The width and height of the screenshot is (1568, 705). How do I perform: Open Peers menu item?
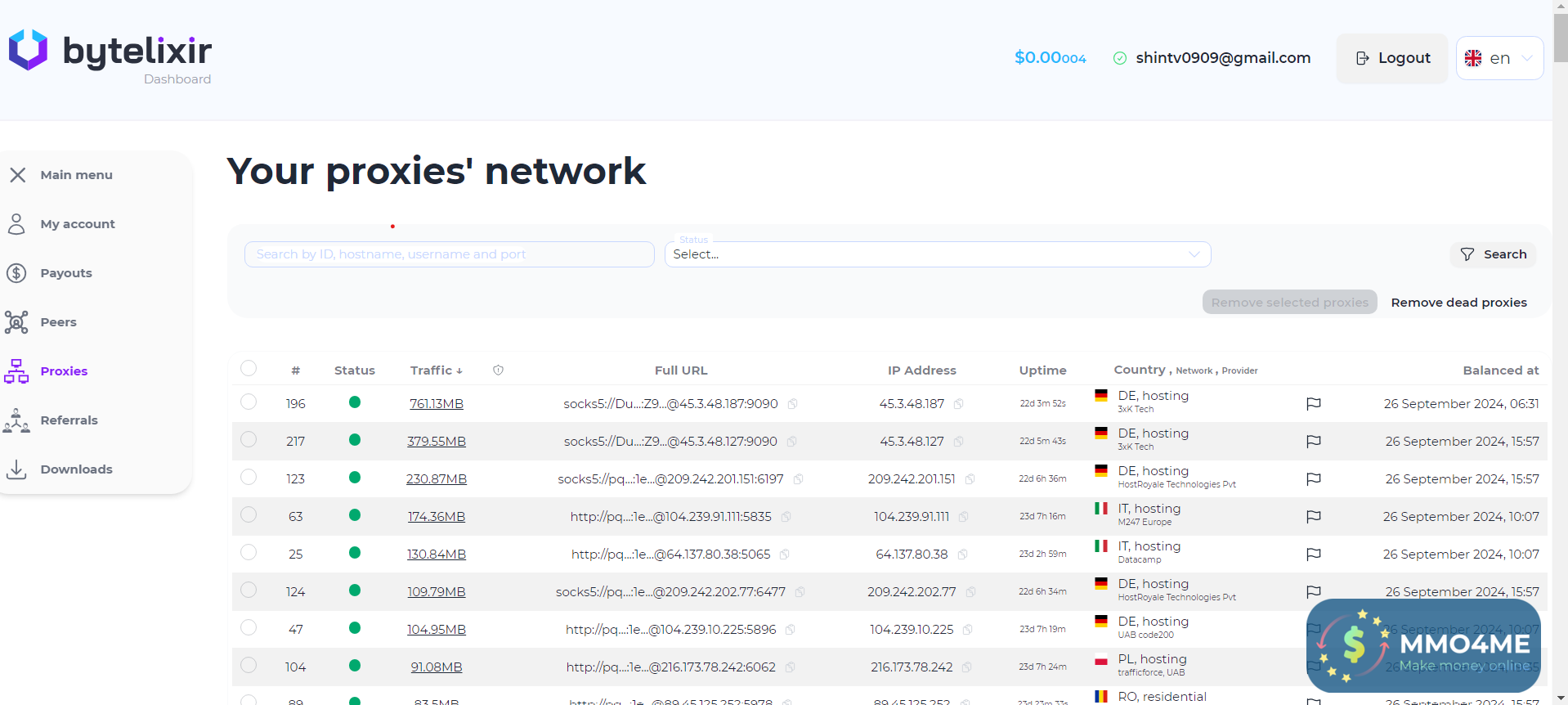pos(58,322)
